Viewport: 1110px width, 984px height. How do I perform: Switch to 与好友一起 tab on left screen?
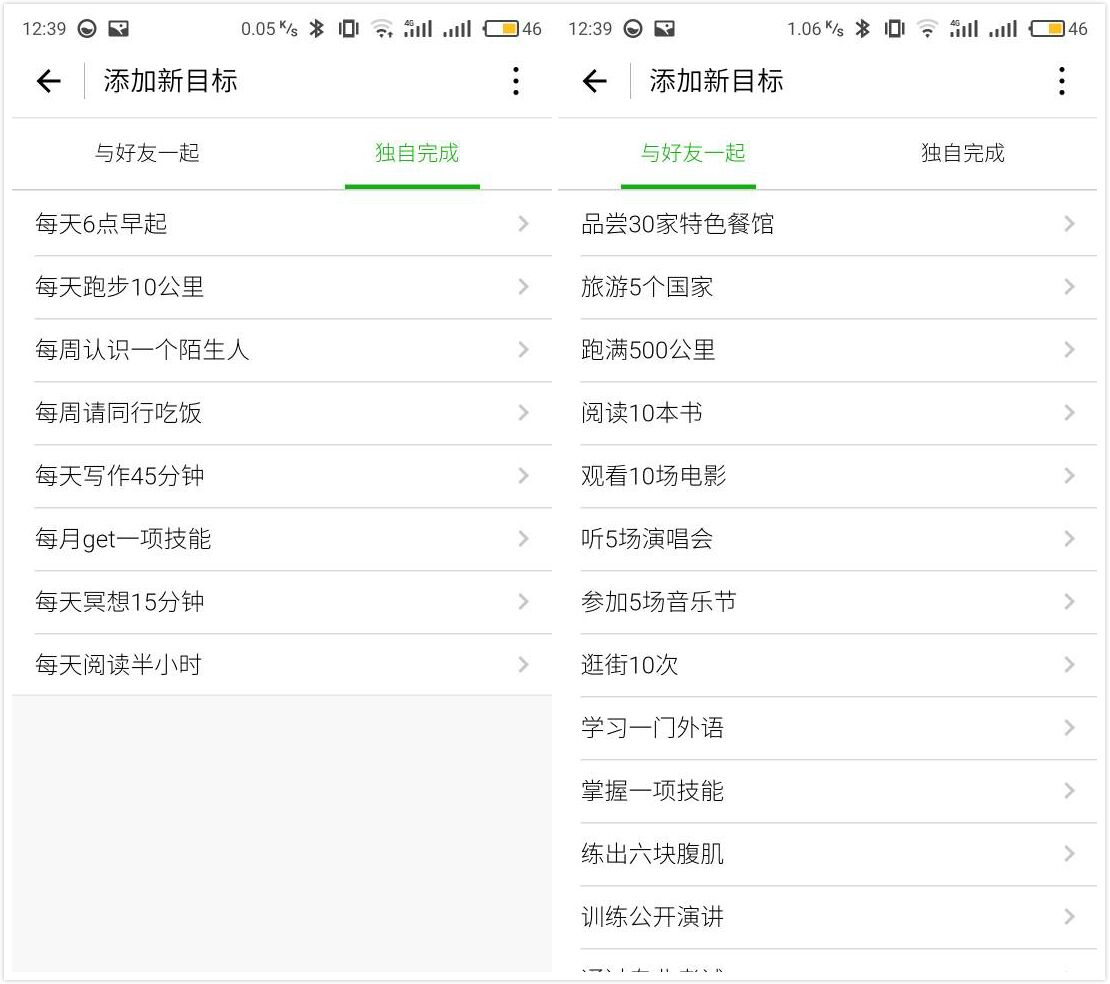click(x=147, y=153)
